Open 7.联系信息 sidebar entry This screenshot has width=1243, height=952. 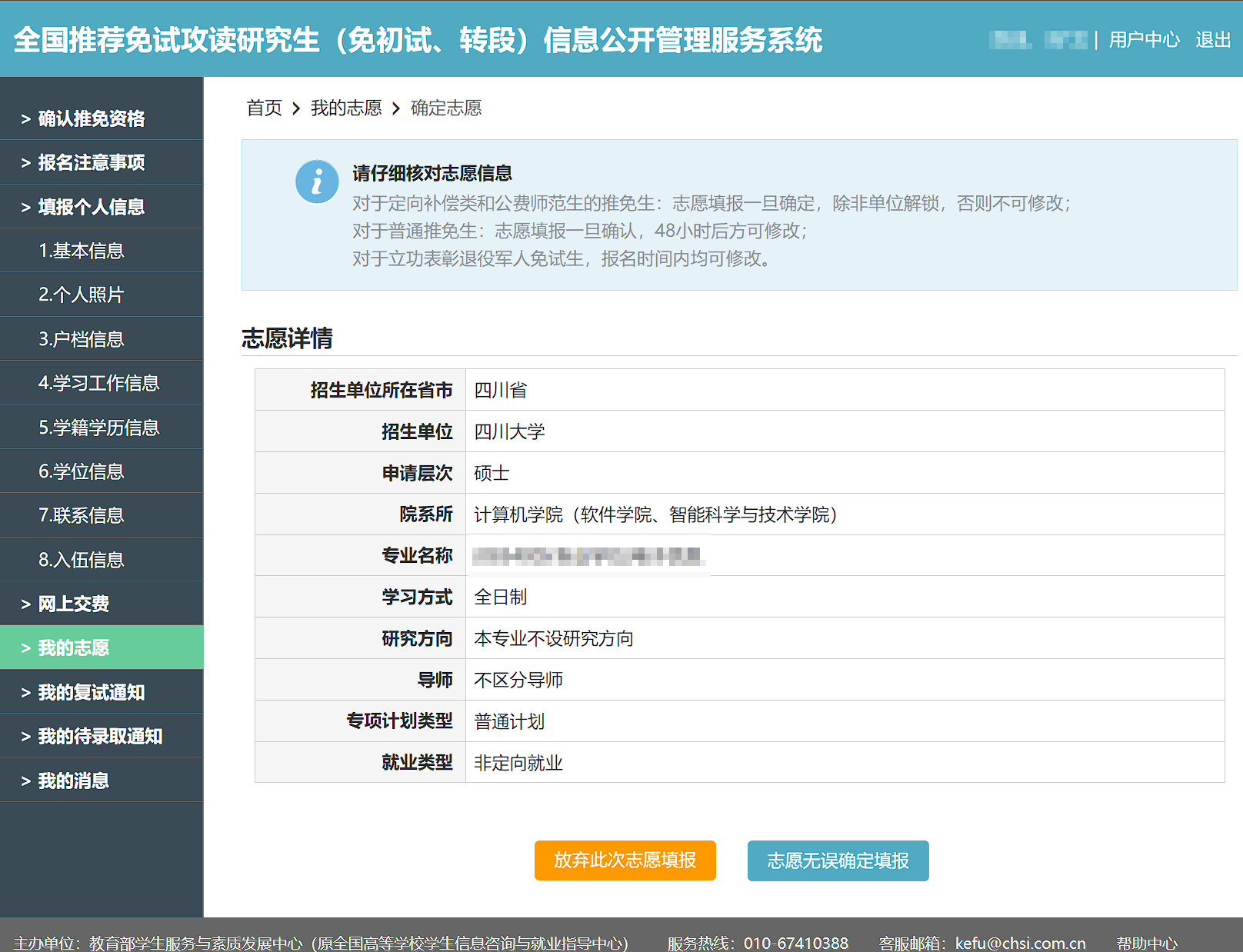tap(102, 515)
